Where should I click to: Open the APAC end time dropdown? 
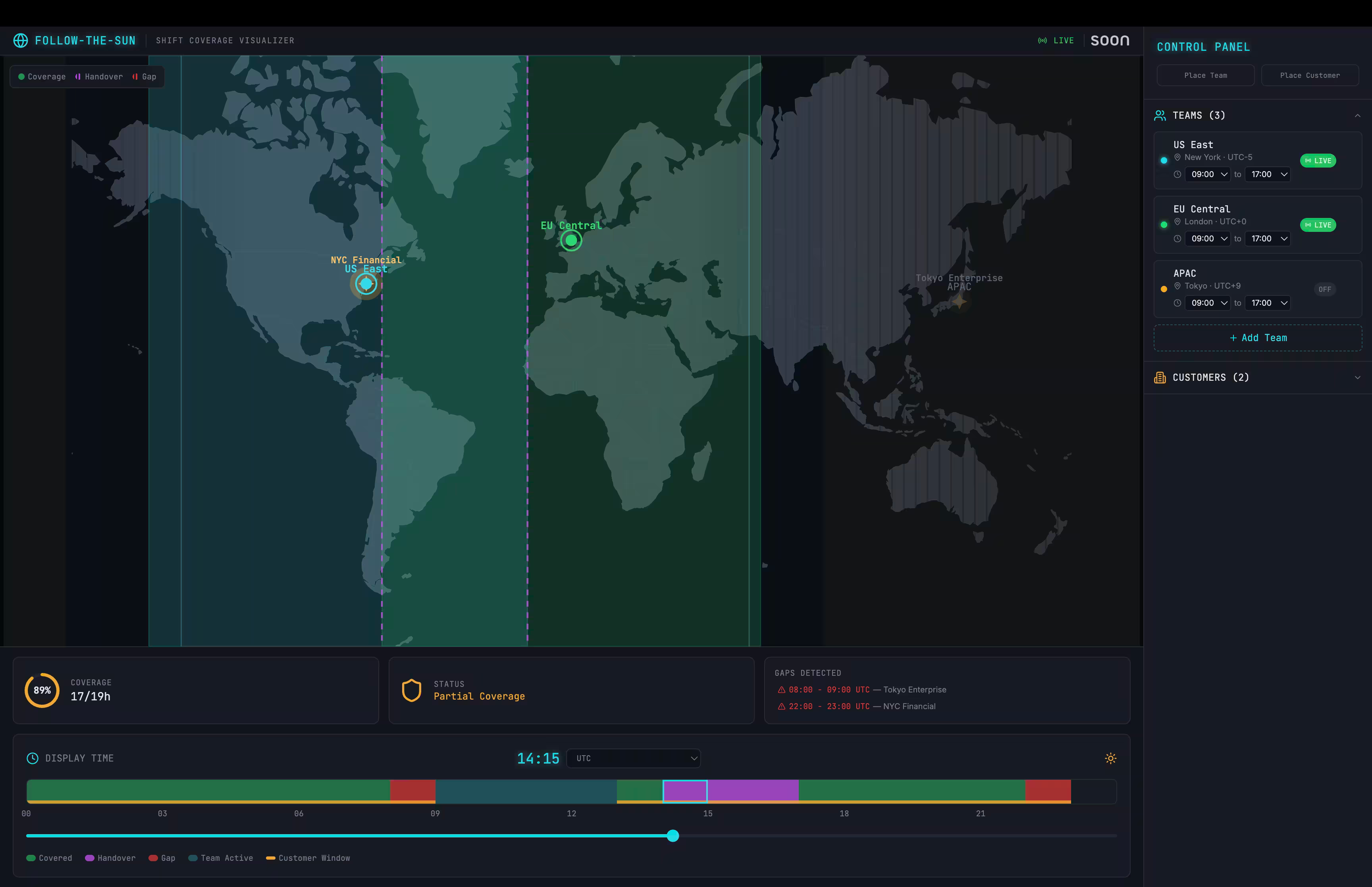click(x=1267, y=303)
